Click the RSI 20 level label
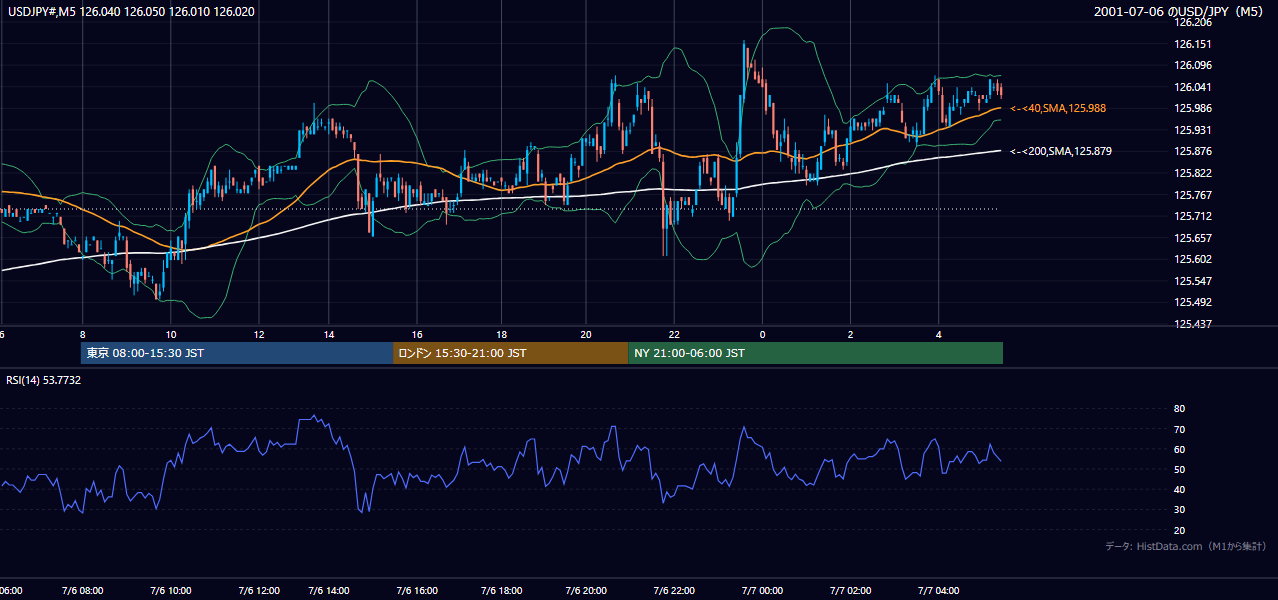The width and height of the screenshot is (1278, 600). click(1179, 530)
